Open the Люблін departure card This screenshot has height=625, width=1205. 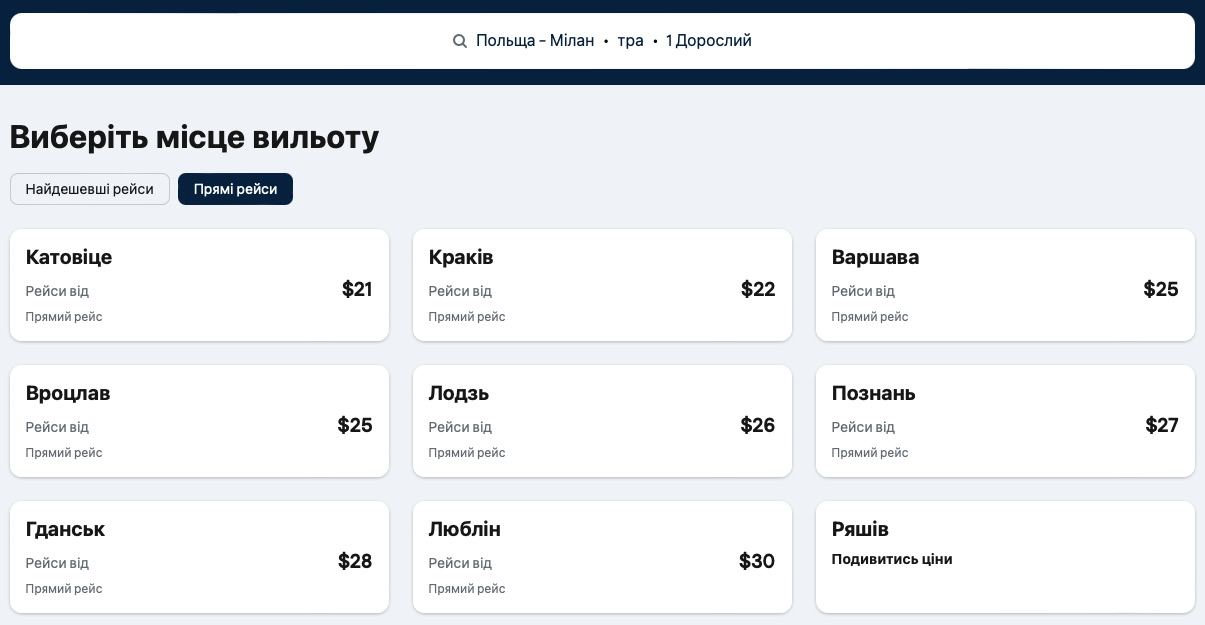pyautogui.click(x=602, y=557)
